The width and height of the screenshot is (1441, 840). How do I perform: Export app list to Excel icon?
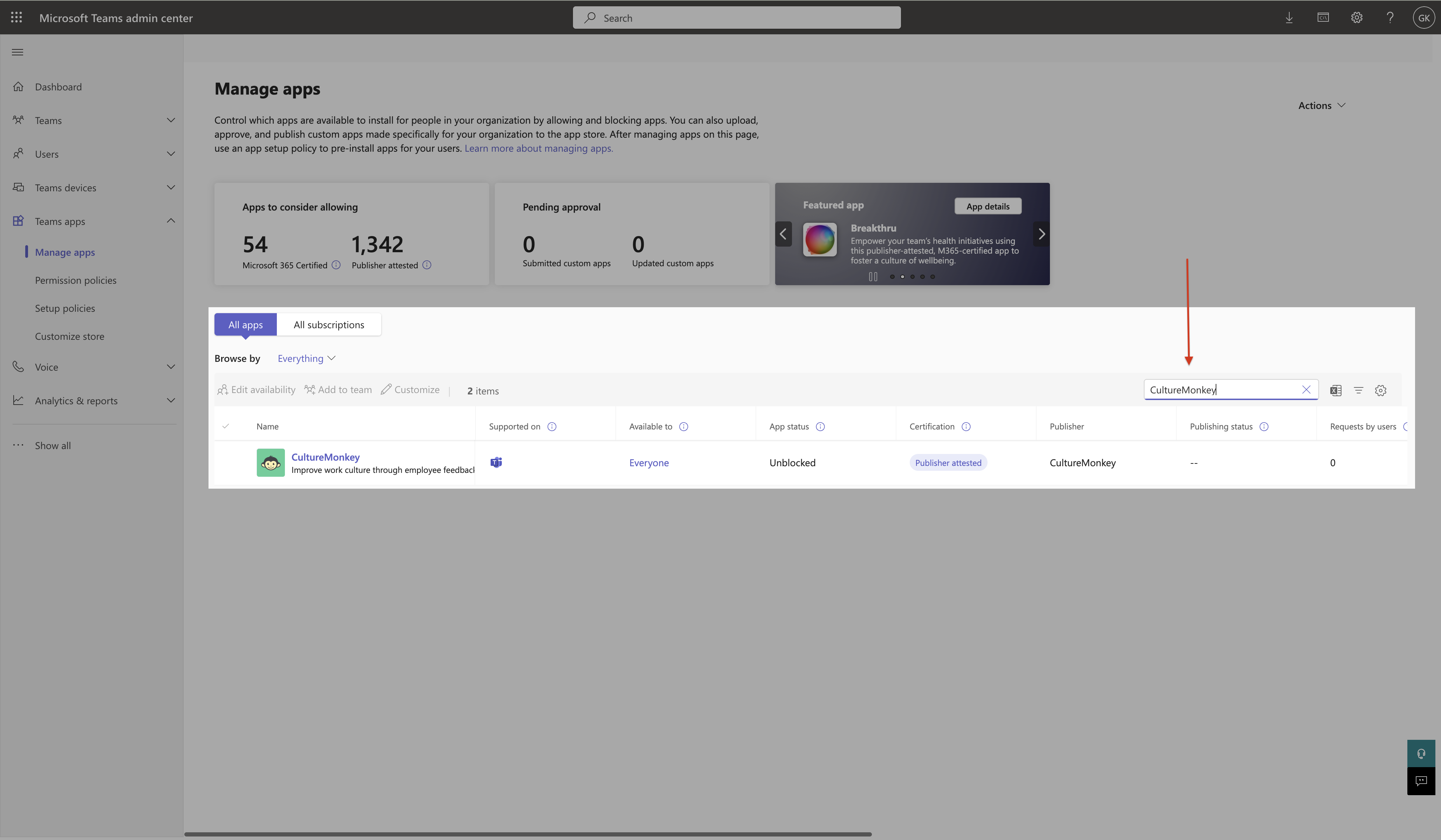[1335, 390]
